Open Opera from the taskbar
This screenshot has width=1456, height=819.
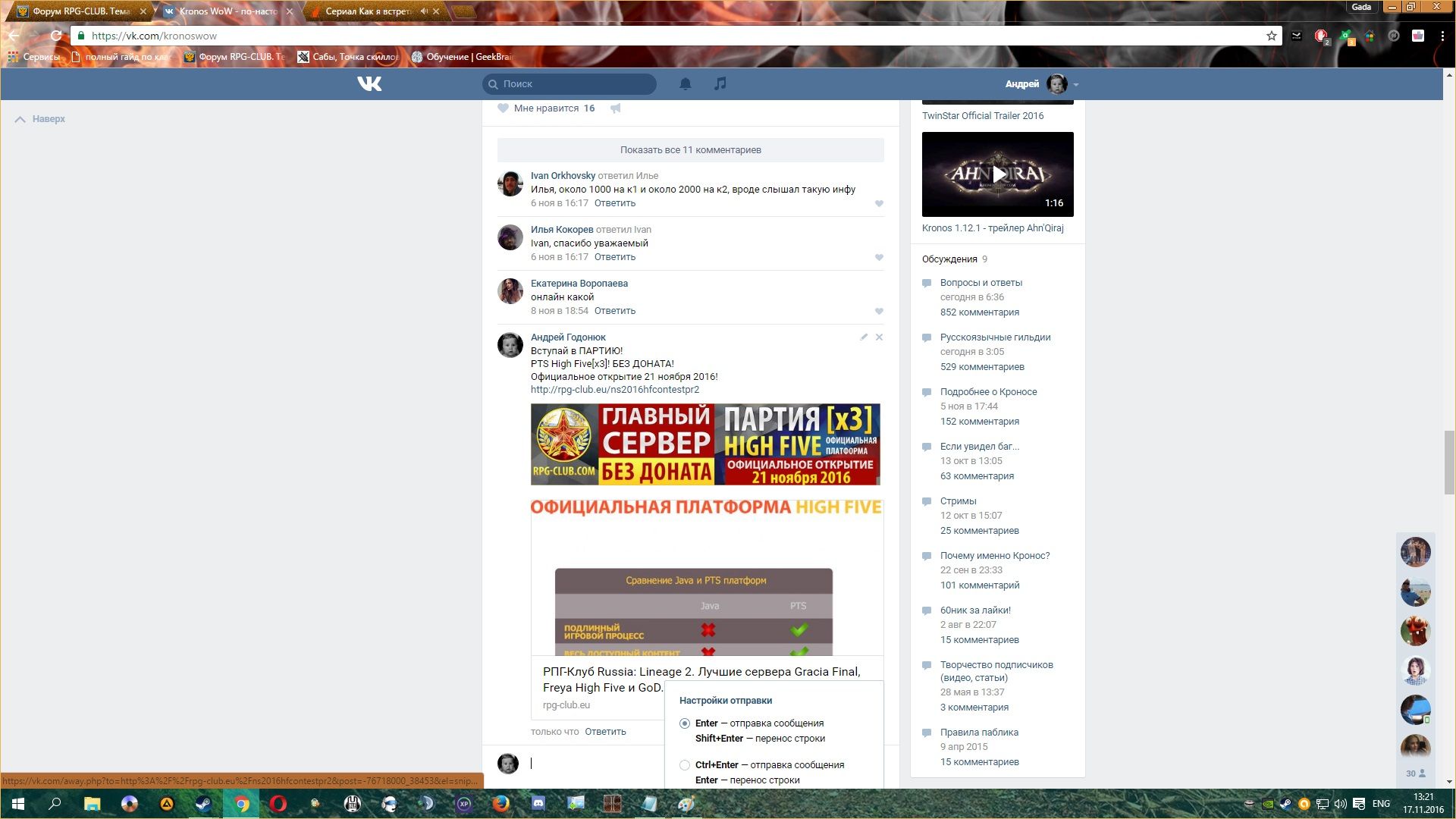[x=278, y=804]
